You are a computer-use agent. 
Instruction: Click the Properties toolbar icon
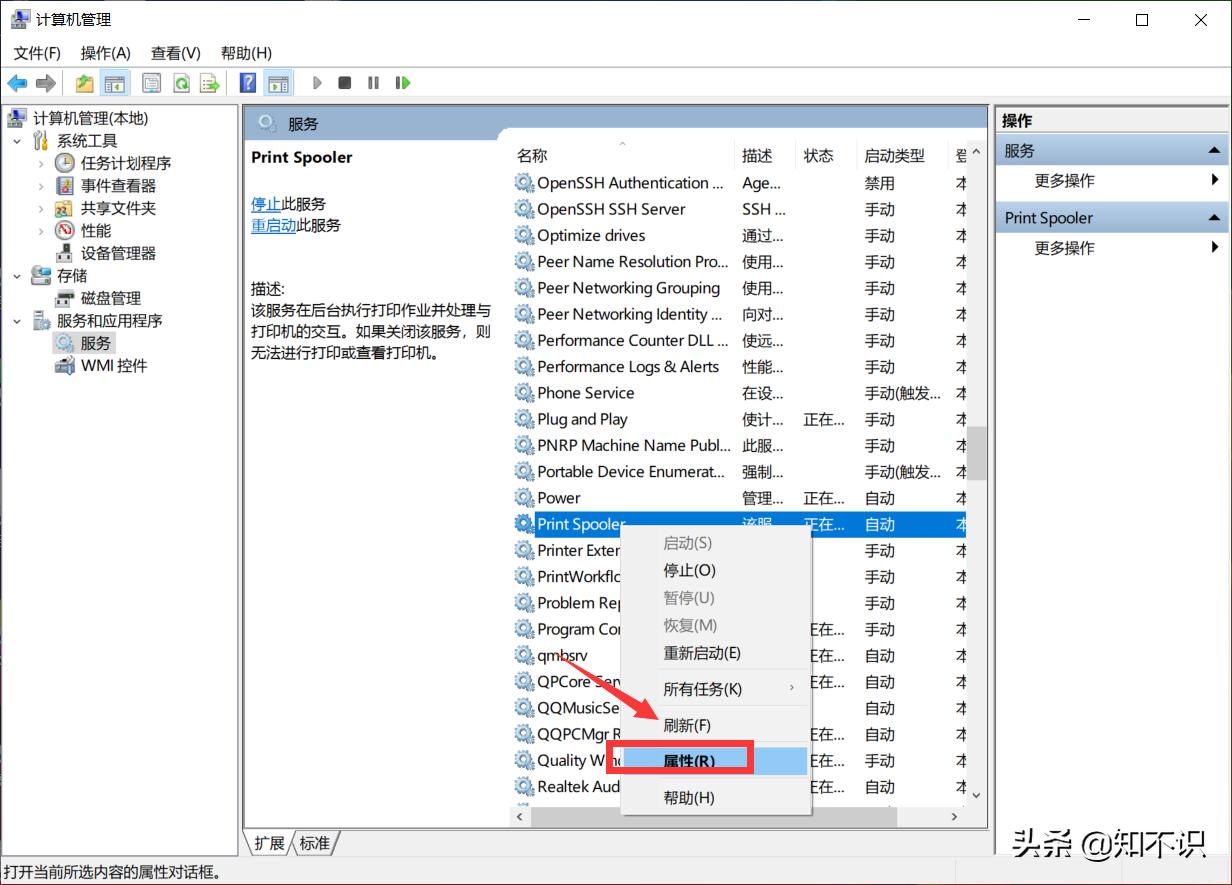tap(150, 82)
